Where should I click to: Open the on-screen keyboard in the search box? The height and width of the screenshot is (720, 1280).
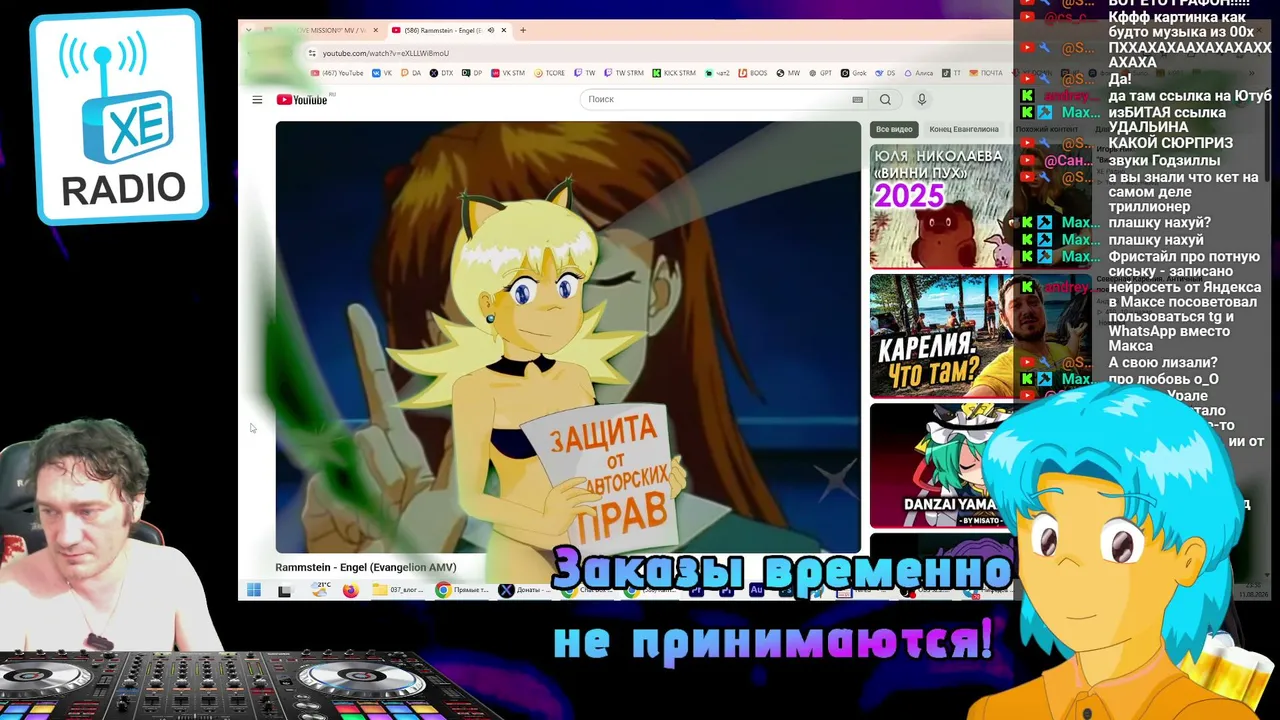pyautogui.click(x=857, y=100)
